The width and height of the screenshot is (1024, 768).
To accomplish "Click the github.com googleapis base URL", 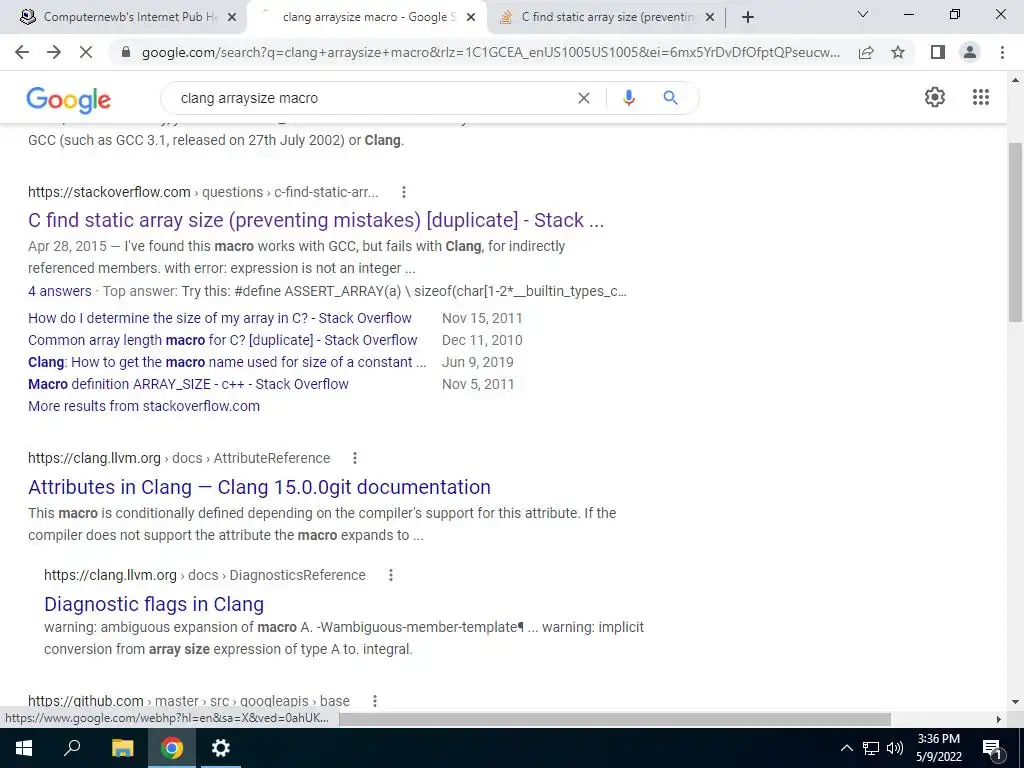I will tap(189, 701).
